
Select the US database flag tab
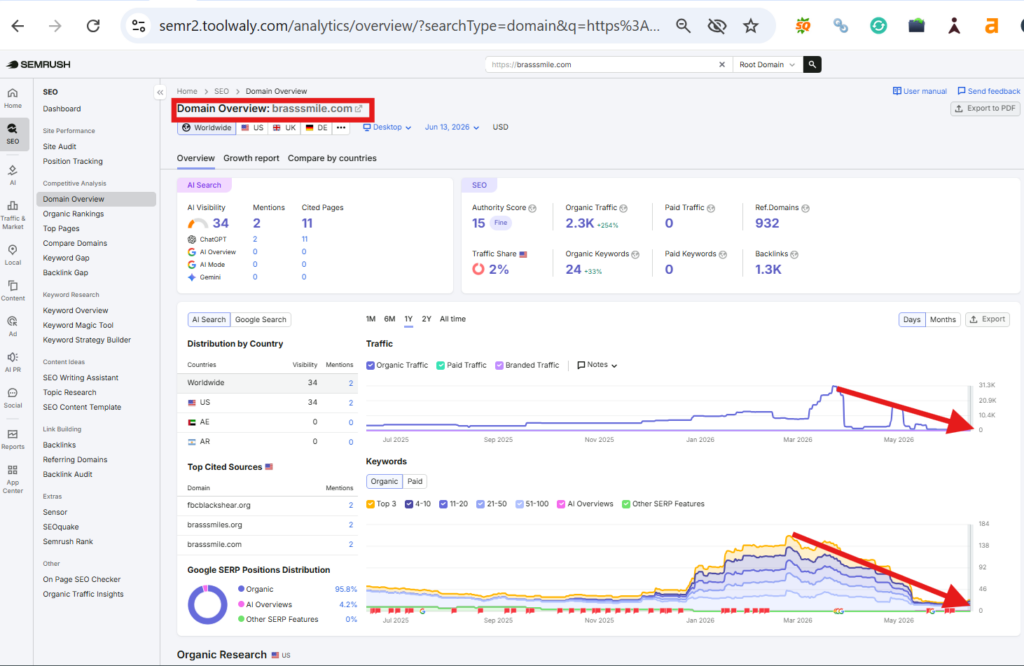252,127
